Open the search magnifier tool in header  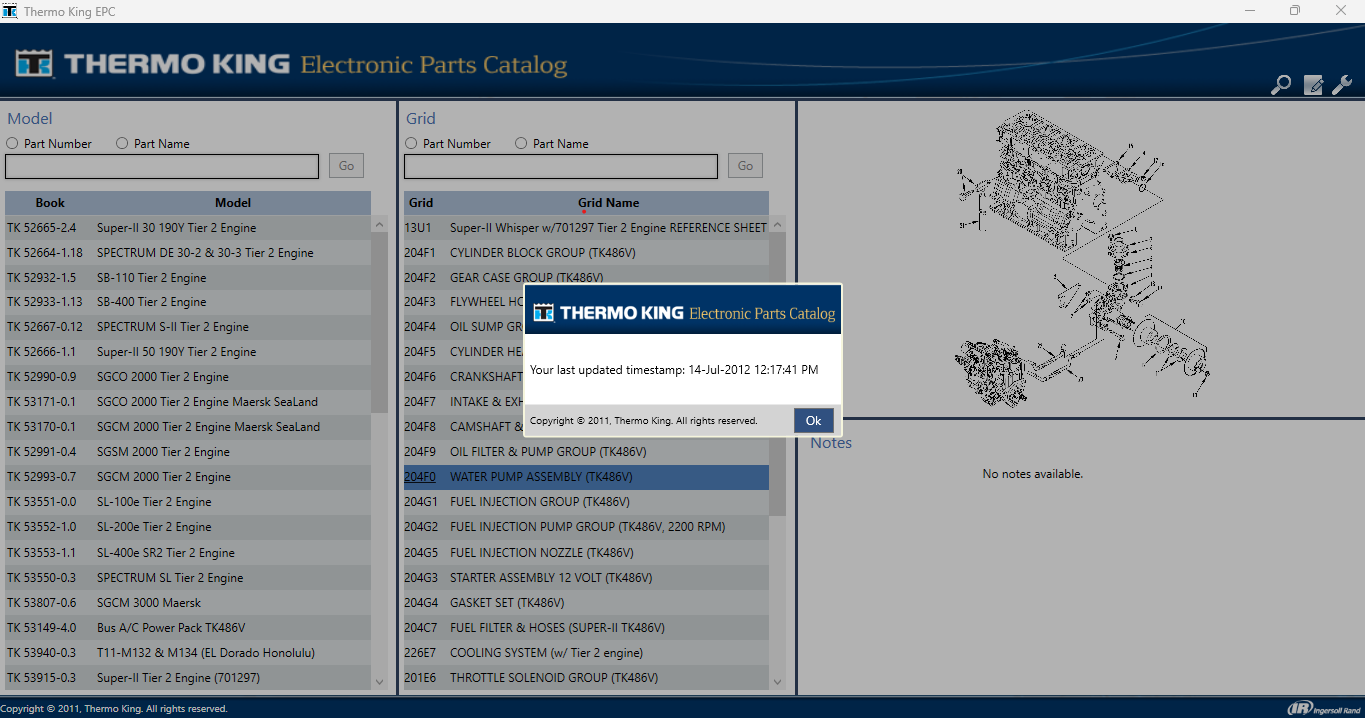tap(1281, 85)
